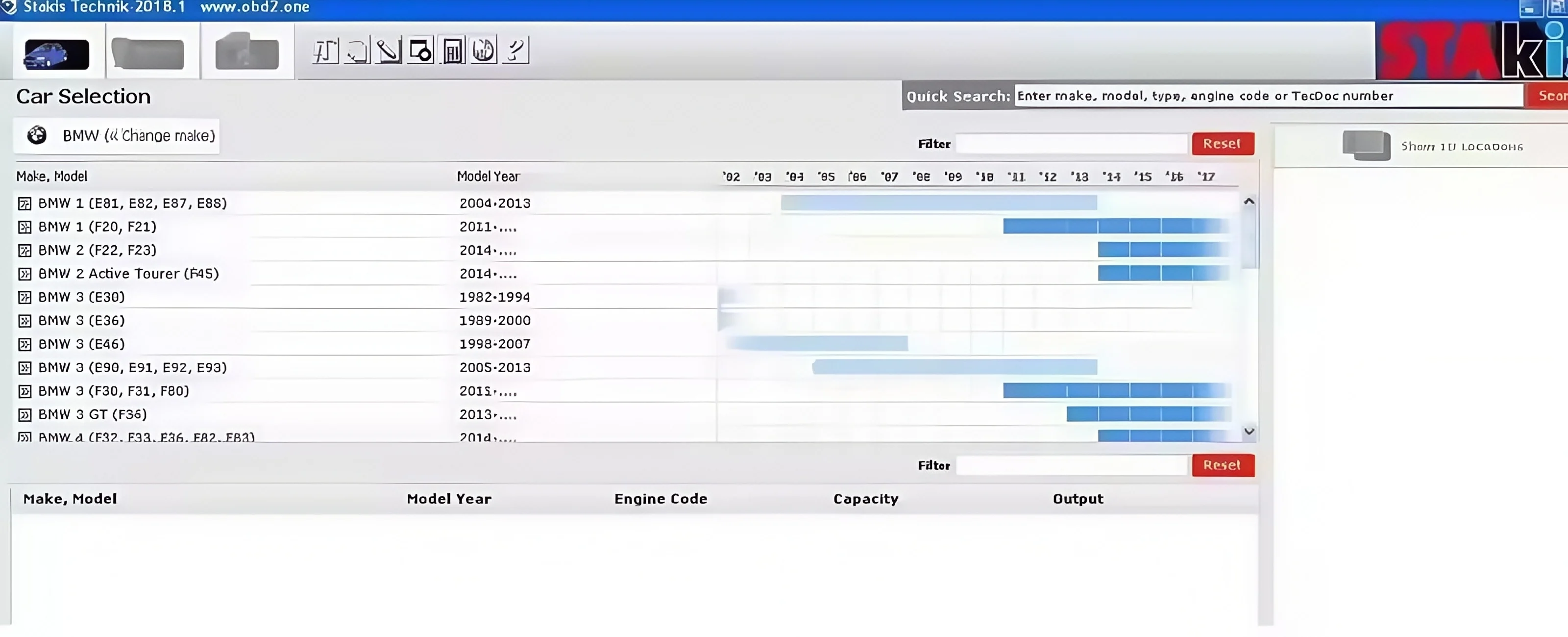Expand the BMW 3 (E46) row
This screenshot has width=1568, height=637.
click(24, 345)
